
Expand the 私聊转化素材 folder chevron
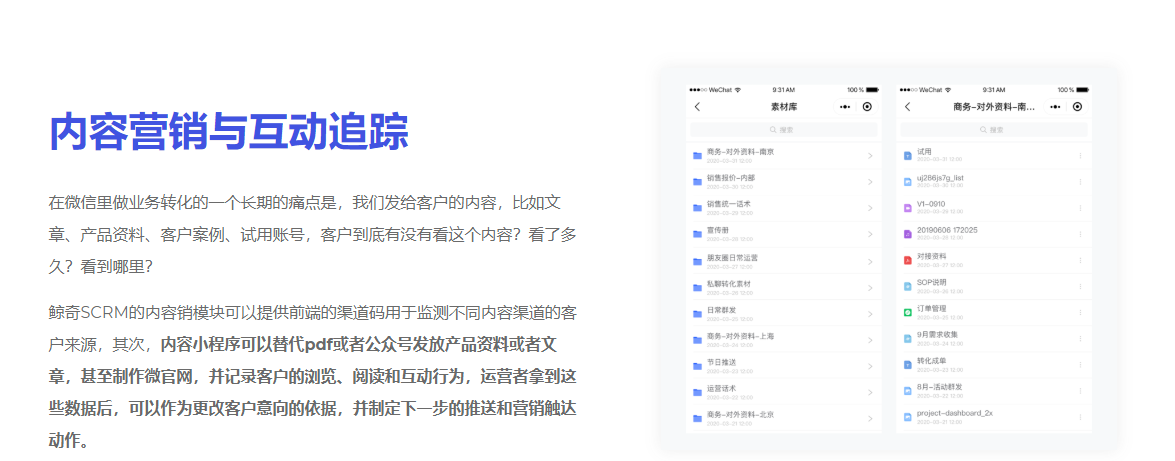(x=870, y=288)
